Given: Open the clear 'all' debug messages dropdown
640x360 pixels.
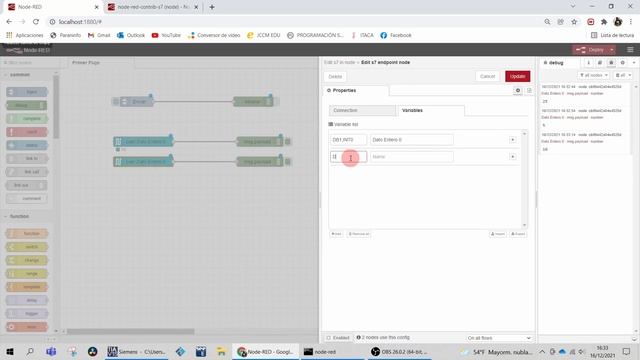Looking at the screenshot, I should 623,75.
